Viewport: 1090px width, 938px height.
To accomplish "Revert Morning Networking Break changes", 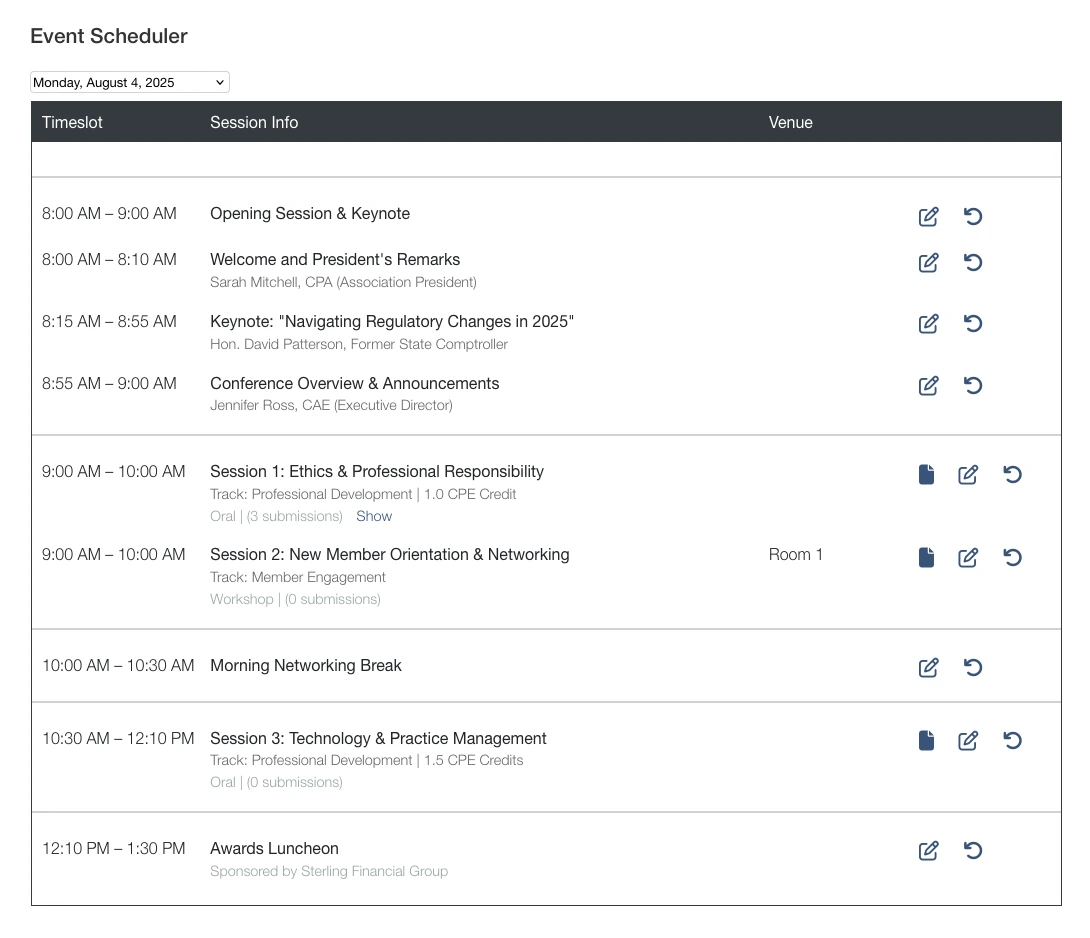I will click(x=973, y=667).
